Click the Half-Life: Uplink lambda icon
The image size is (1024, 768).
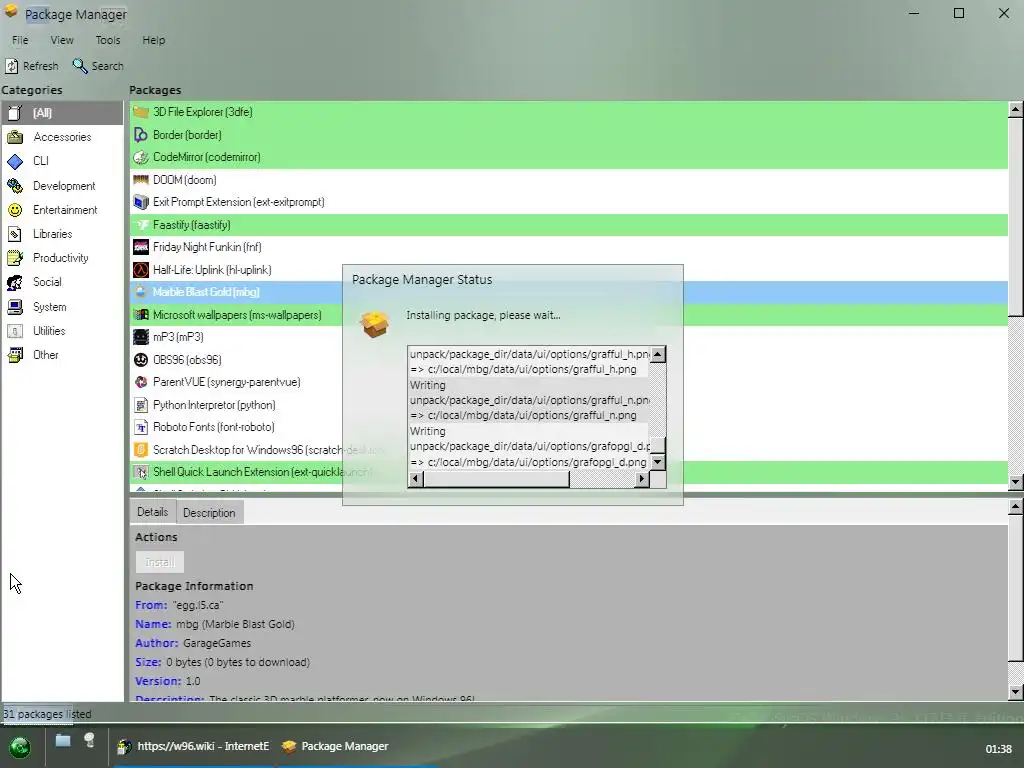(141, 270)
